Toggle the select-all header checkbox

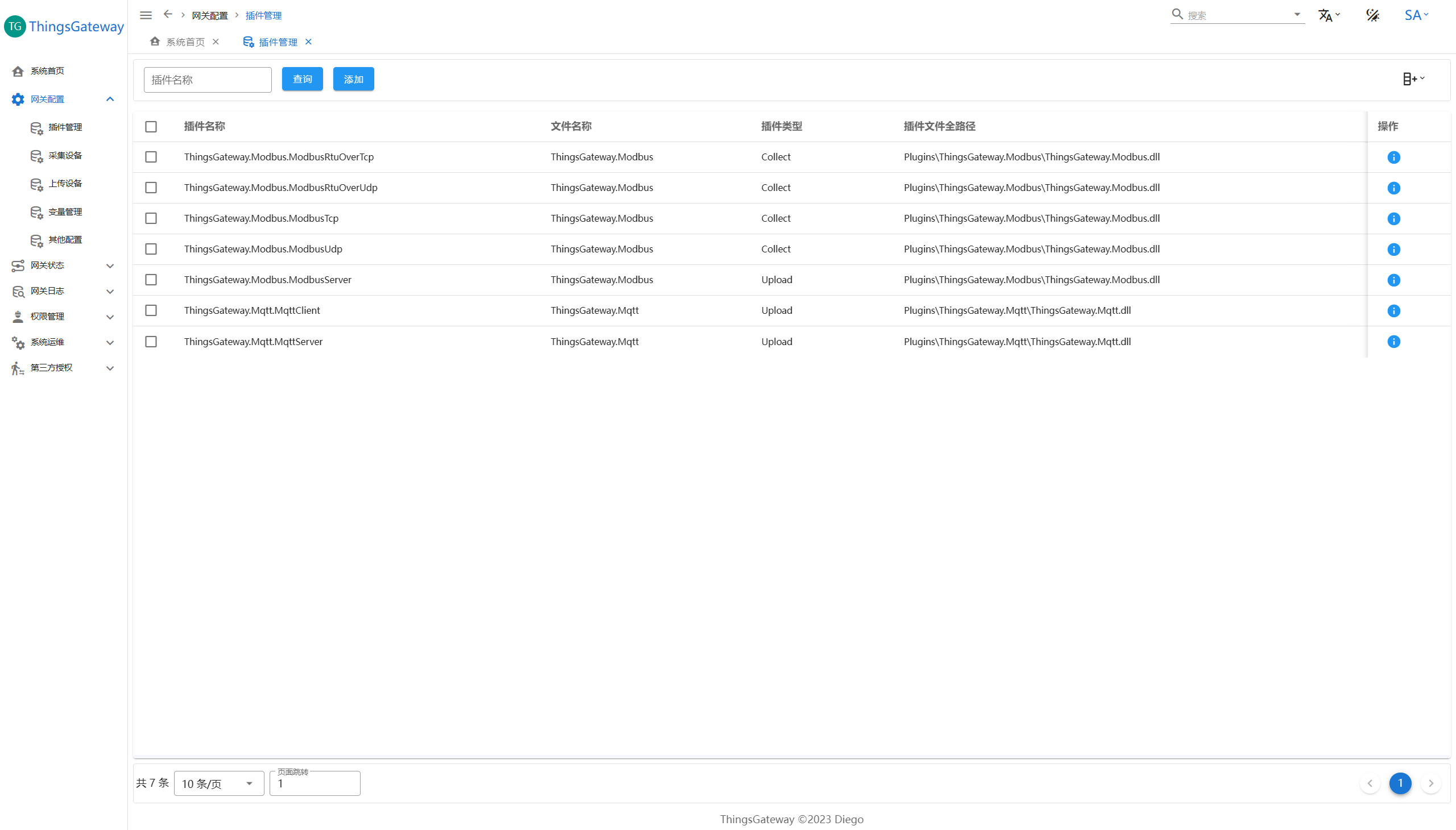pyautogui.click(x=151, y=127)
